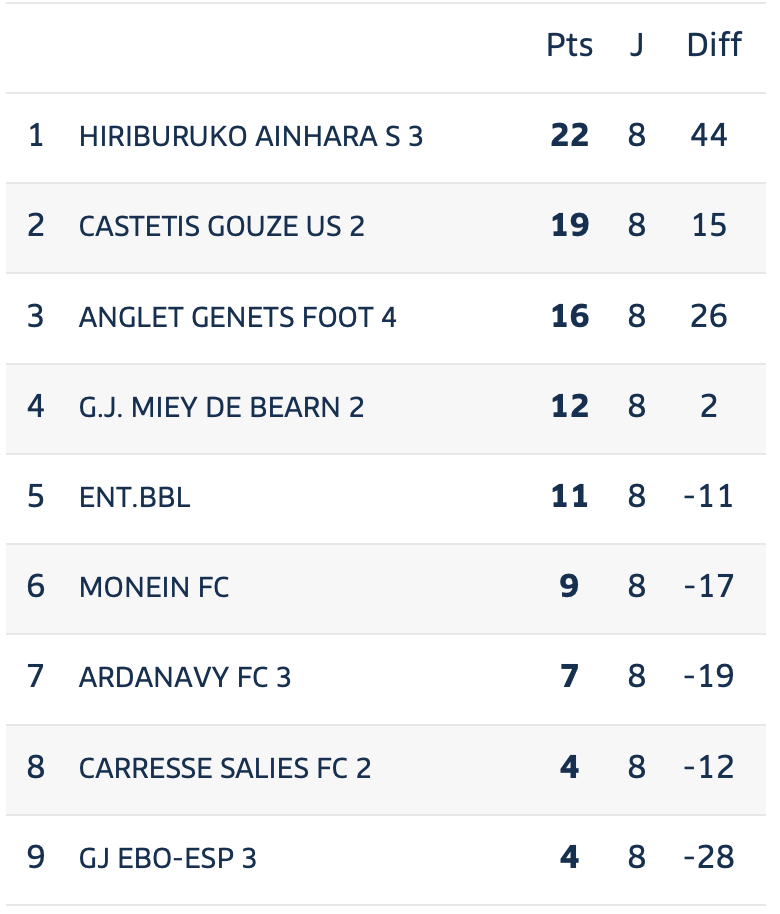The image size is (780, 914).
Task: Select the MONEIN FC team name
Action: coord(154,587)
